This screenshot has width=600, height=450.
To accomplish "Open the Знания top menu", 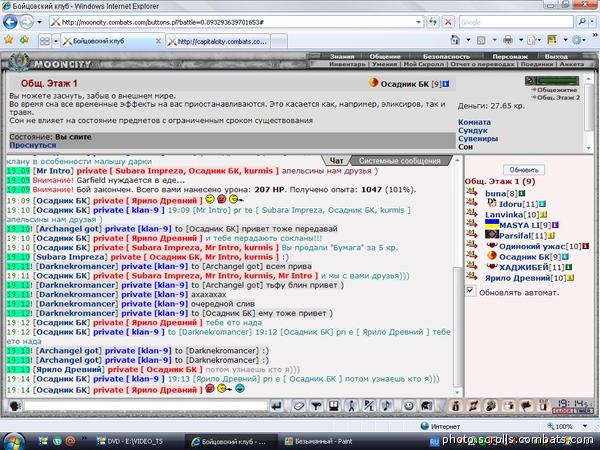I will [342, 56].
